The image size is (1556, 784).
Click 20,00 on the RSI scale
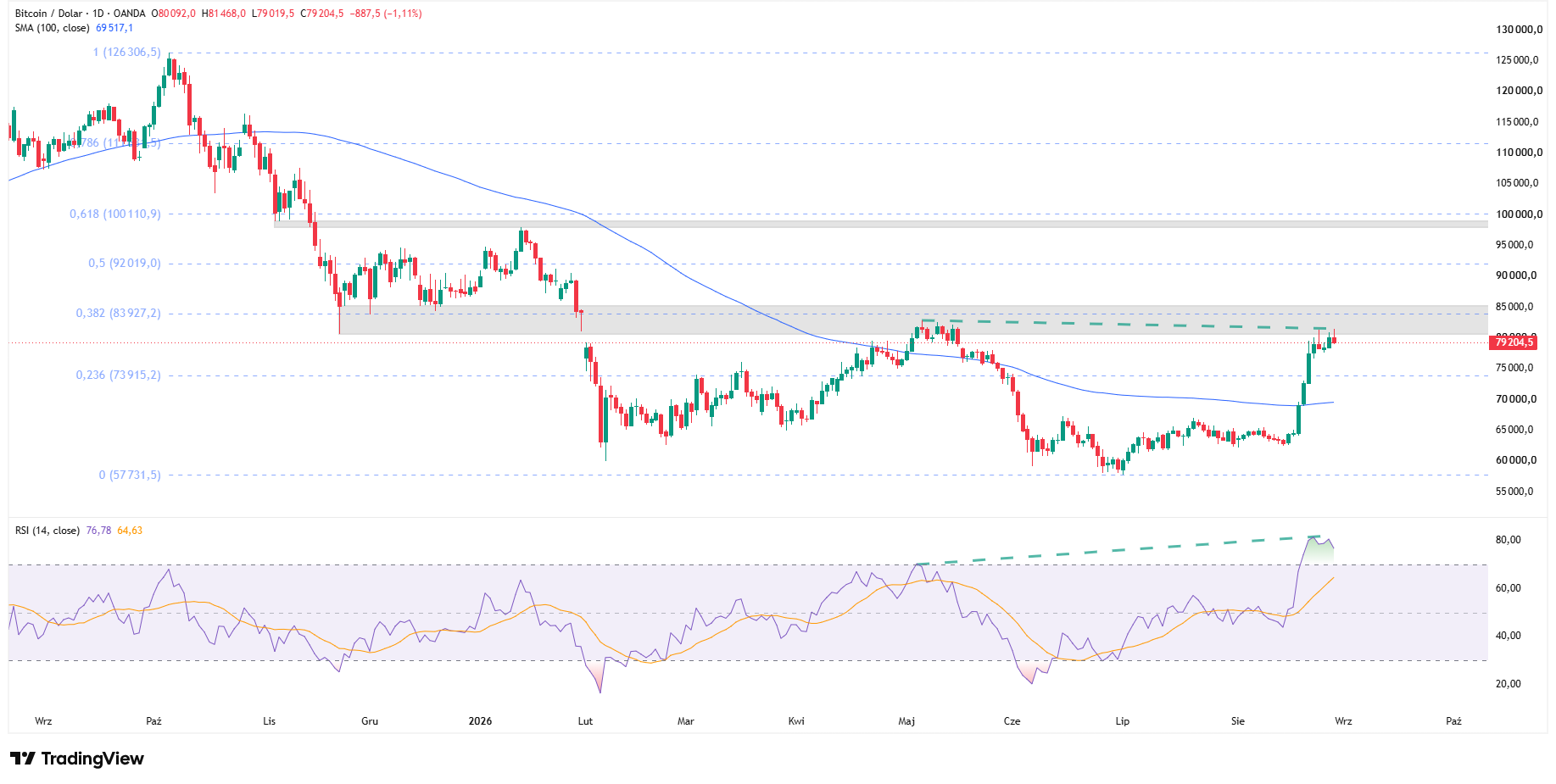tap(1509, 684)
